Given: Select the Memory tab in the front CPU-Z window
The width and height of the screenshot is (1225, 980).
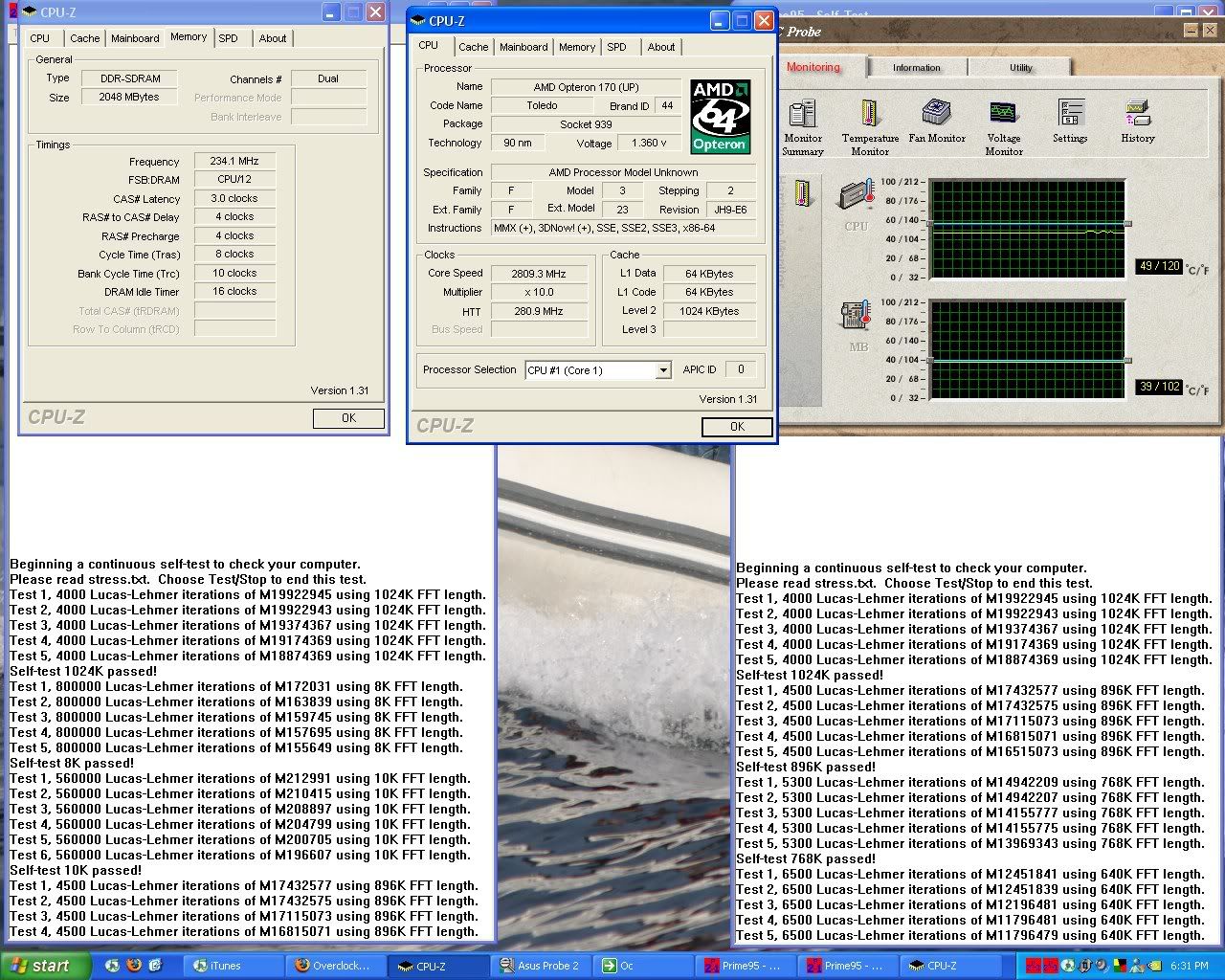Looking at the screenshot, I should (x=577, y=47).
